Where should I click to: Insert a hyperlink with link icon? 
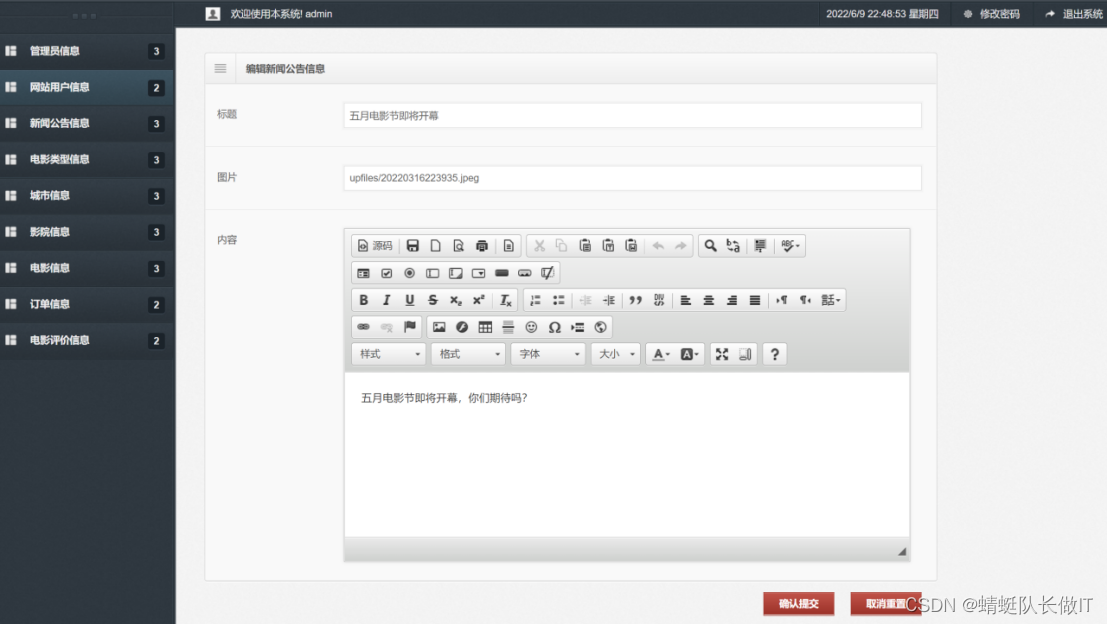coord(363,327)
